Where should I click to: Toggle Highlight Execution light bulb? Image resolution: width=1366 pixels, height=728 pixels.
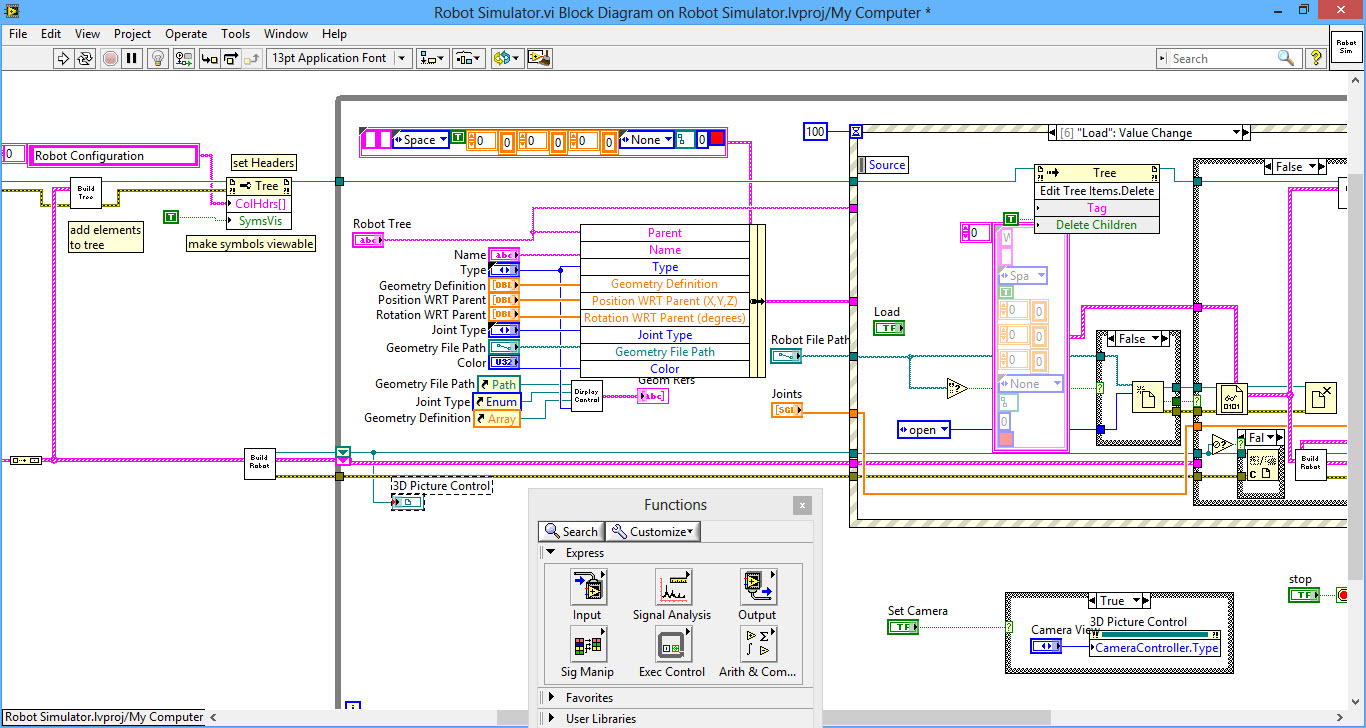click(x=158, y=58)
